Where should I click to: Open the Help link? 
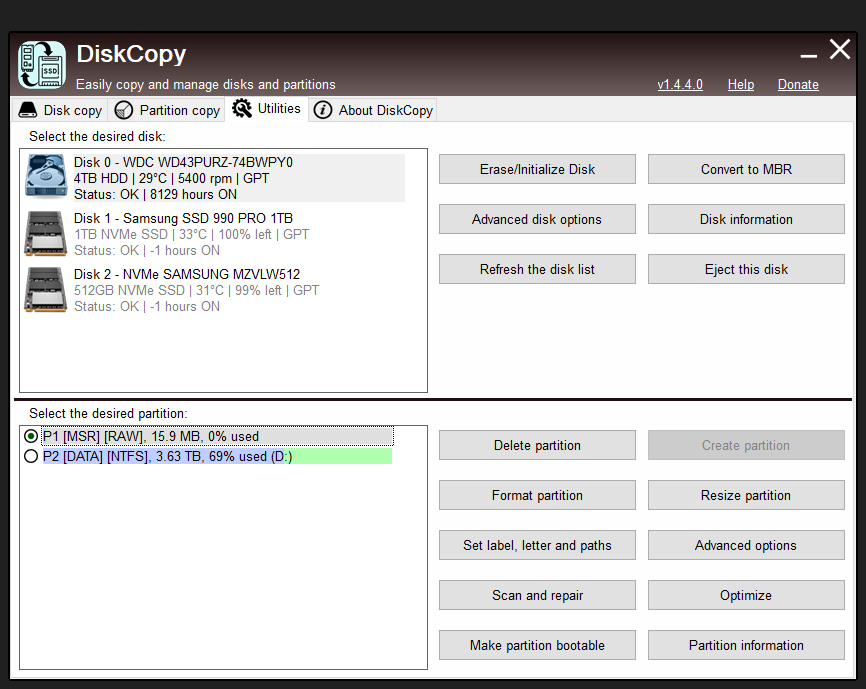740,85
